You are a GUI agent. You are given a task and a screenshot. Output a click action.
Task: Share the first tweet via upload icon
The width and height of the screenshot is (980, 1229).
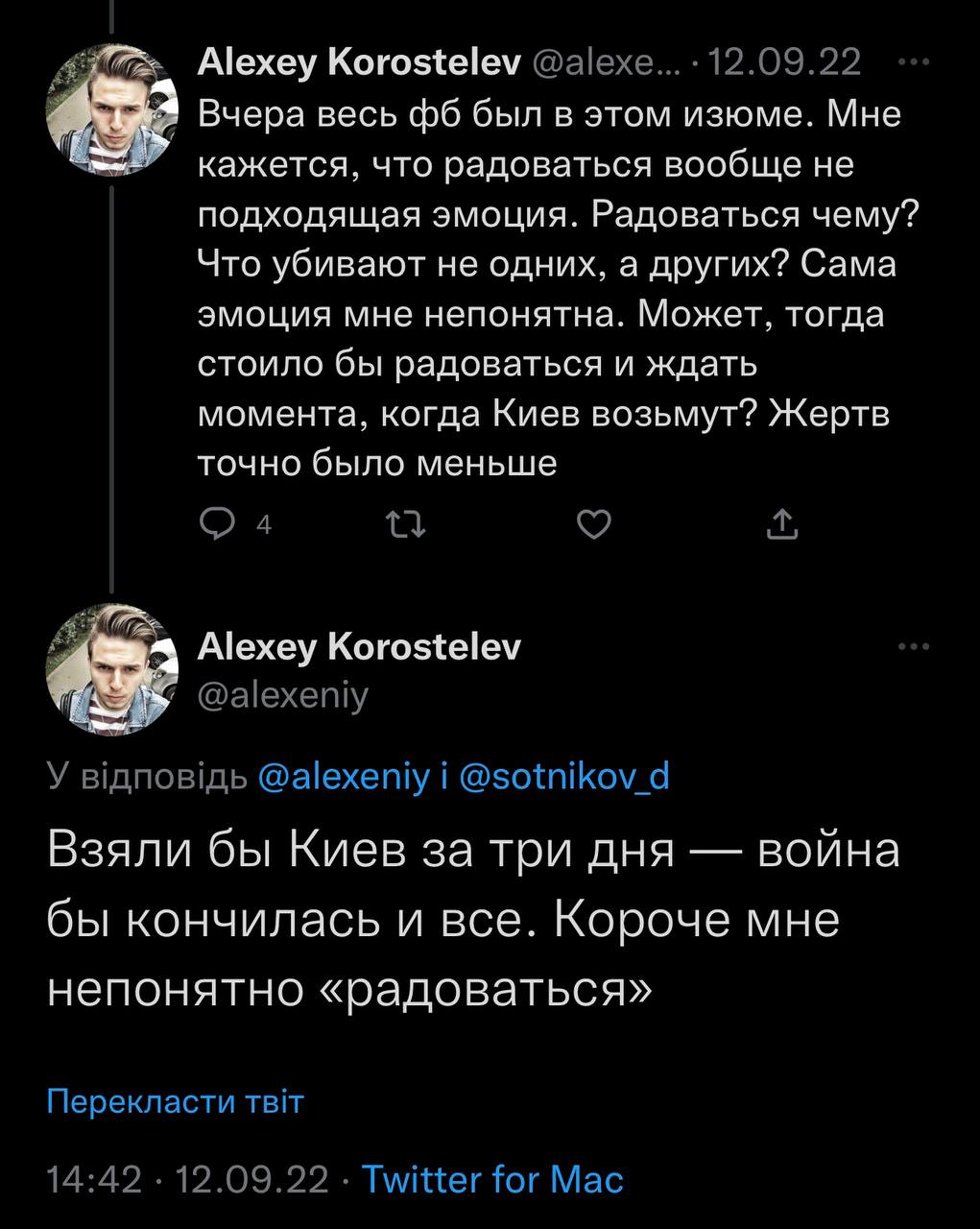[782, 524]
